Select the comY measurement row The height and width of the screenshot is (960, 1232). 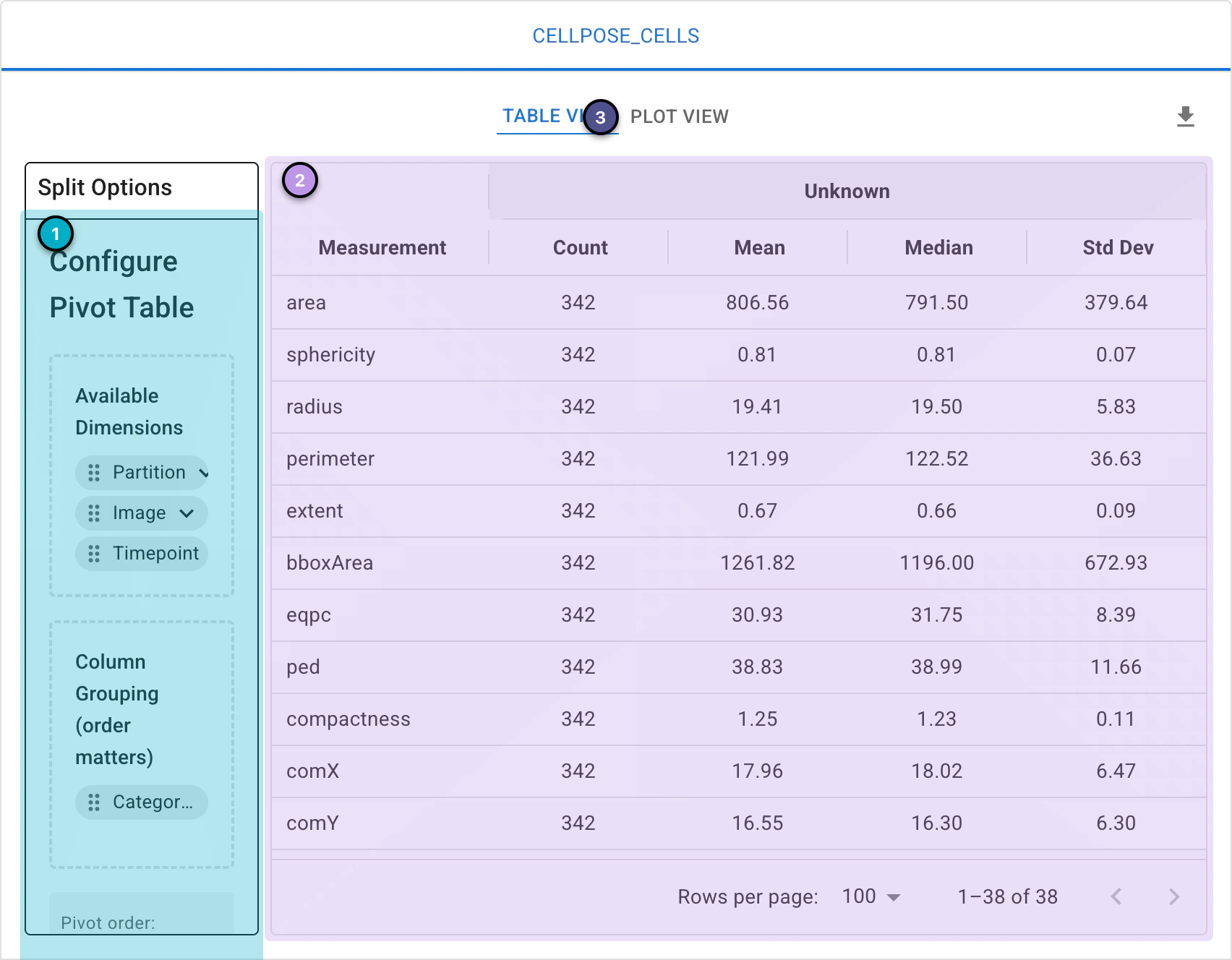[739, 823]
